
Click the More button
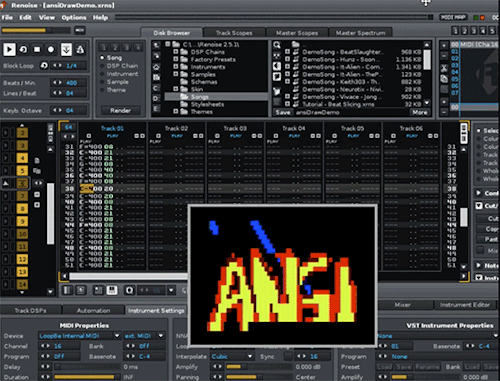(420, 112)
